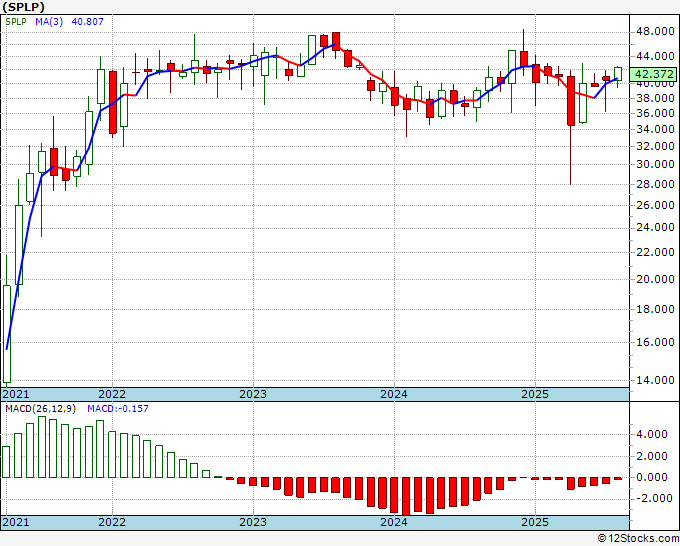Click the 36.000 price axis label
Viewport: 680px width, 546px height.
tap(655, 114)
